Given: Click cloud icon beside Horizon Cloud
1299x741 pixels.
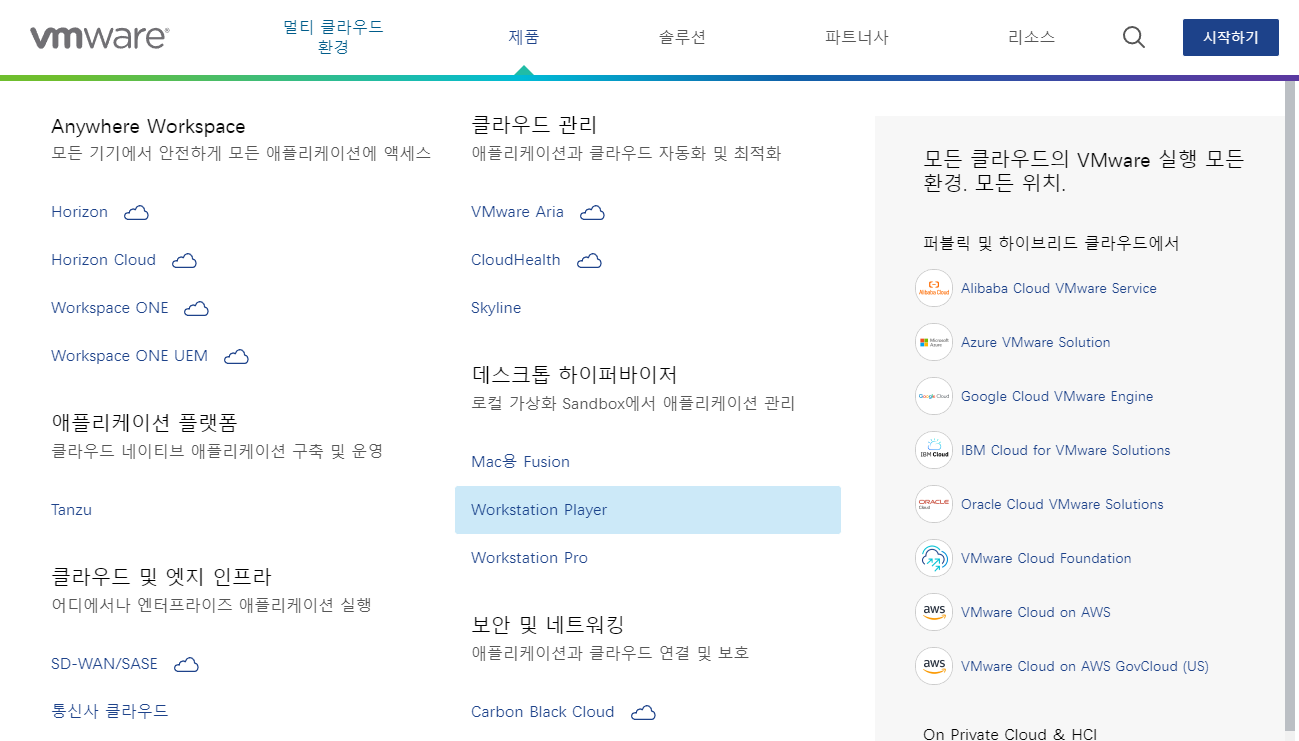Looking at the screenshot, I should (184, 260).
